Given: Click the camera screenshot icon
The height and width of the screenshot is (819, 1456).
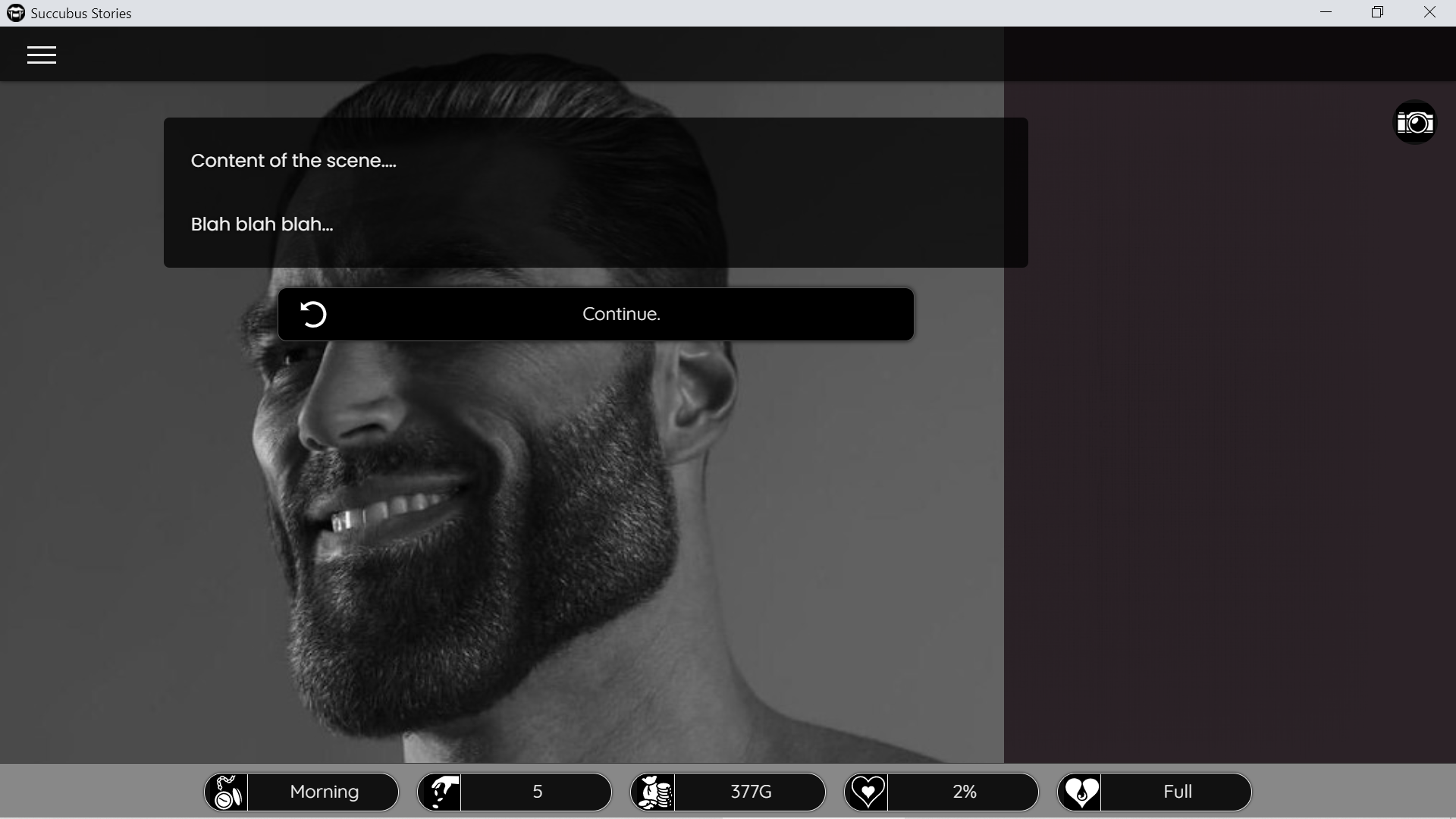Looking at the screenshot, I should point(1415,122).
